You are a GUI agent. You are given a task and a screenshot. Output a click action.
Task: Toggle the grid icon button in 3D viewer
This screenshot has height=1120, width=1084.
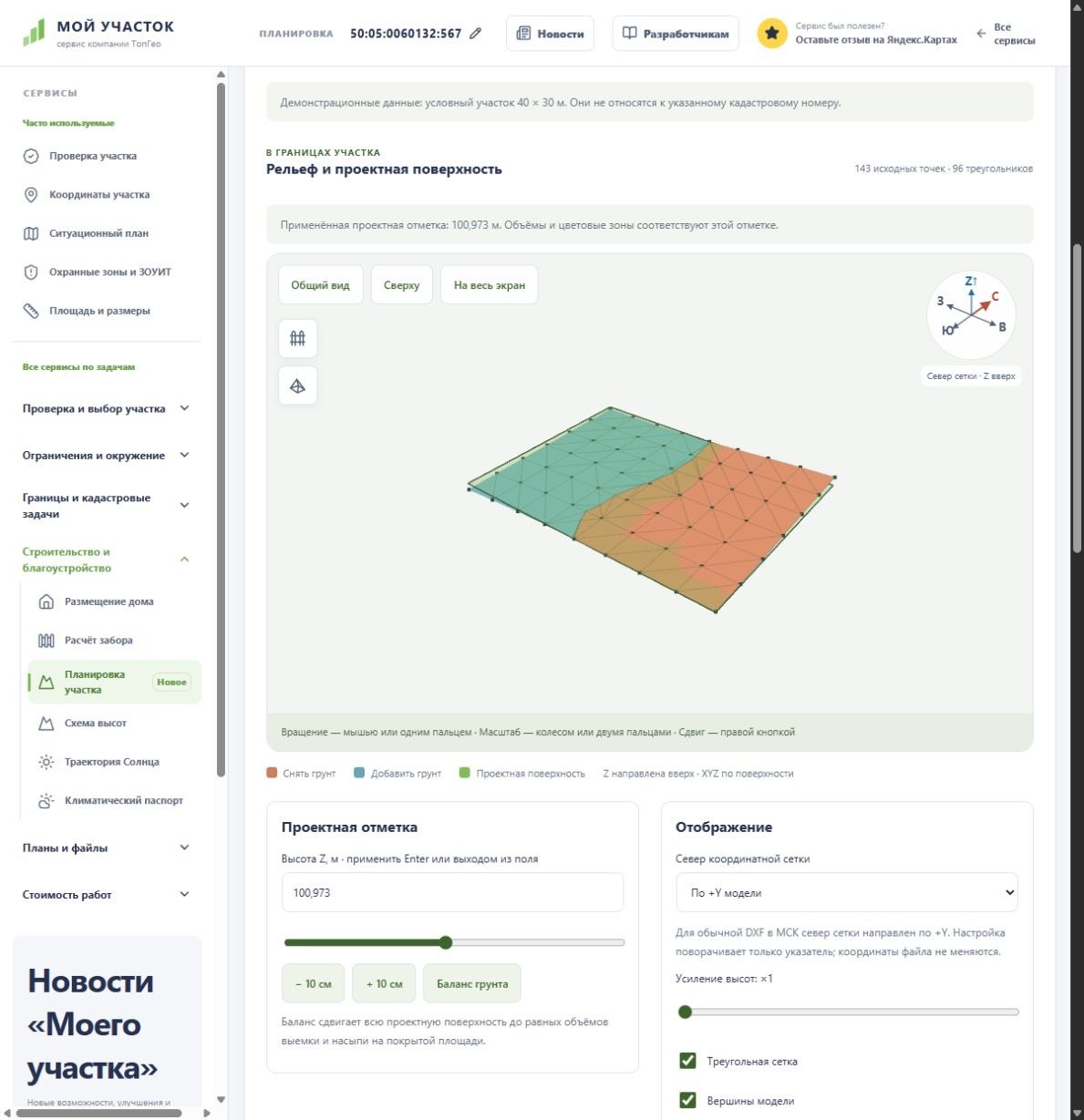(x=297, y=338)
